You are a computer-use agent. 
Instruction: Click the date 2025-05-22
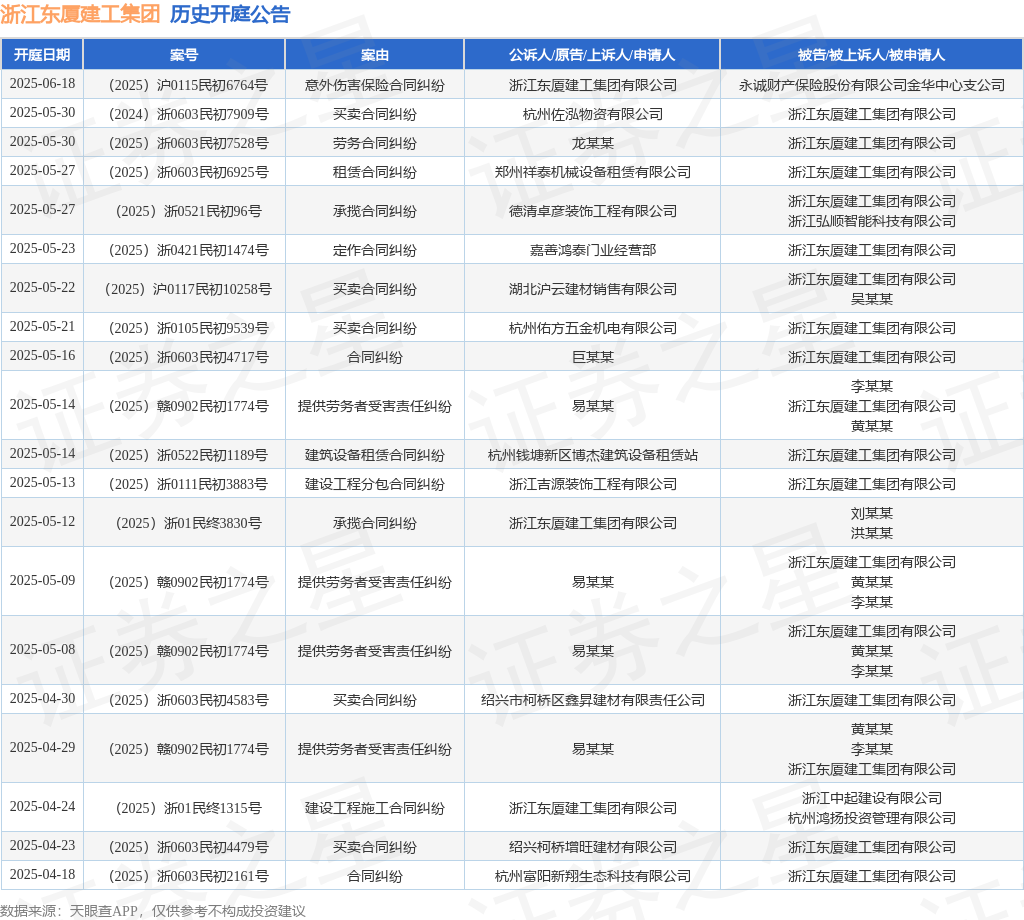[42, 288]
